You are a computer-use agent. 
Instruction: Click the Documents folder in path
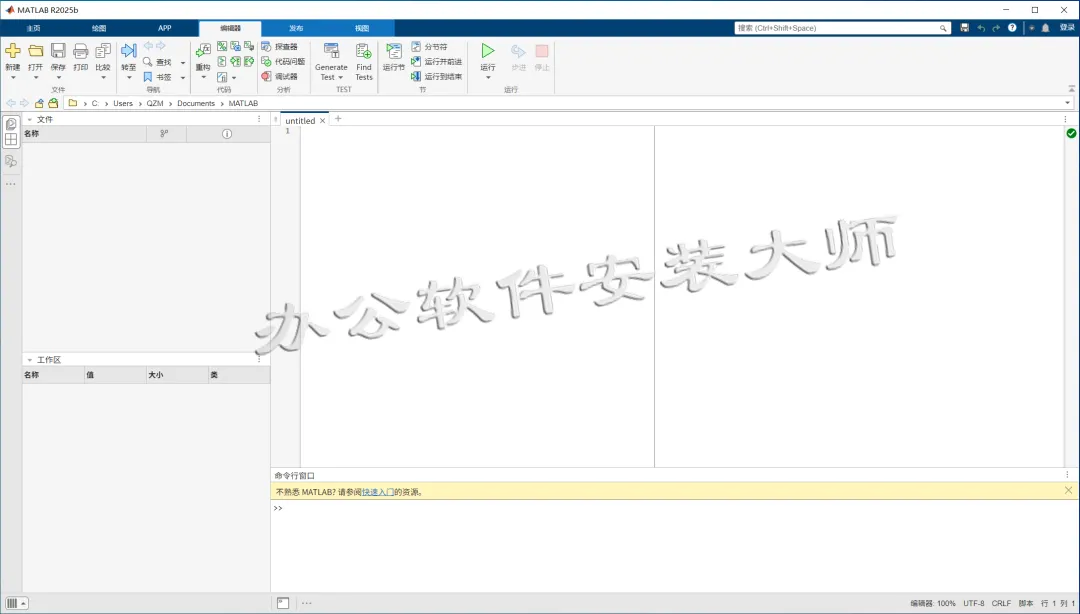point(196,103)
